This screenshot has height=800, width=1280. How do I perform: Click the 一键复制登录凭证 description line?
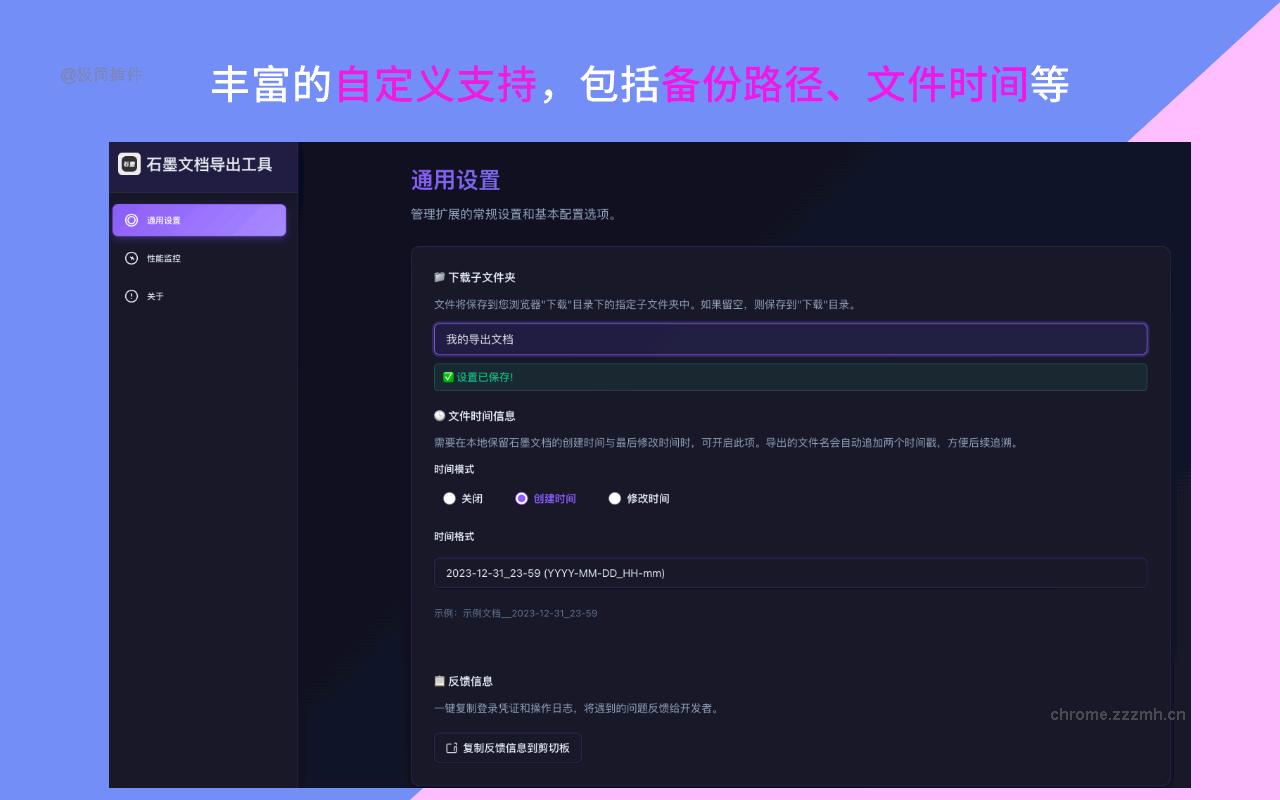pos(576,708)
